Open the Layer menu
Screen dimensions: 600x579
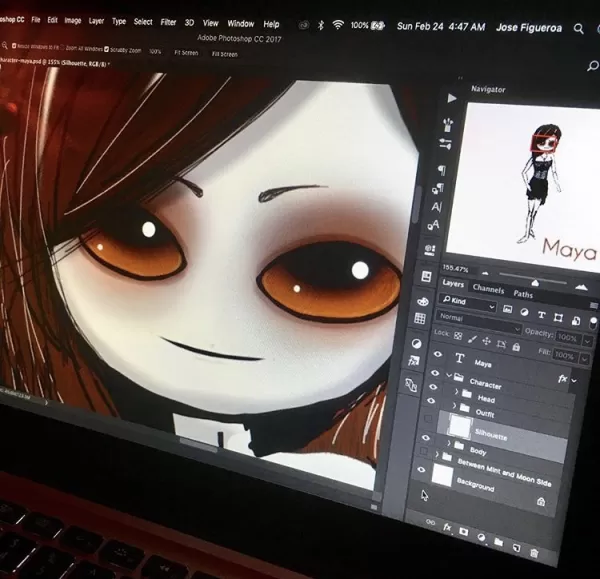(x=96, y=21)
